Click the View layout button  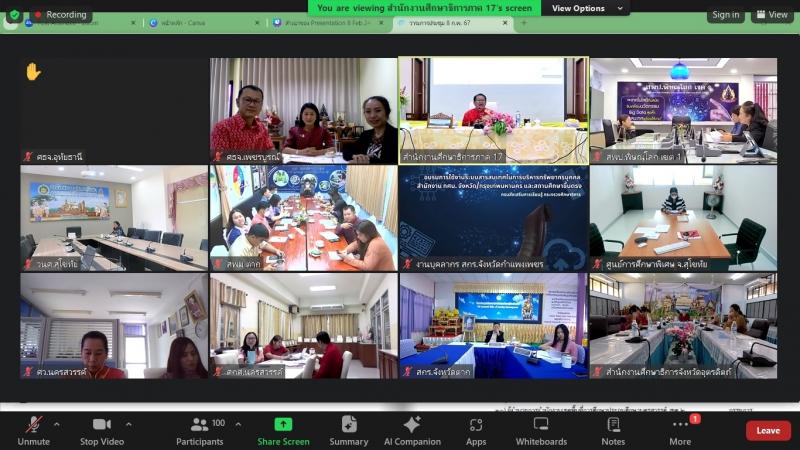click(x=772, y=15)
